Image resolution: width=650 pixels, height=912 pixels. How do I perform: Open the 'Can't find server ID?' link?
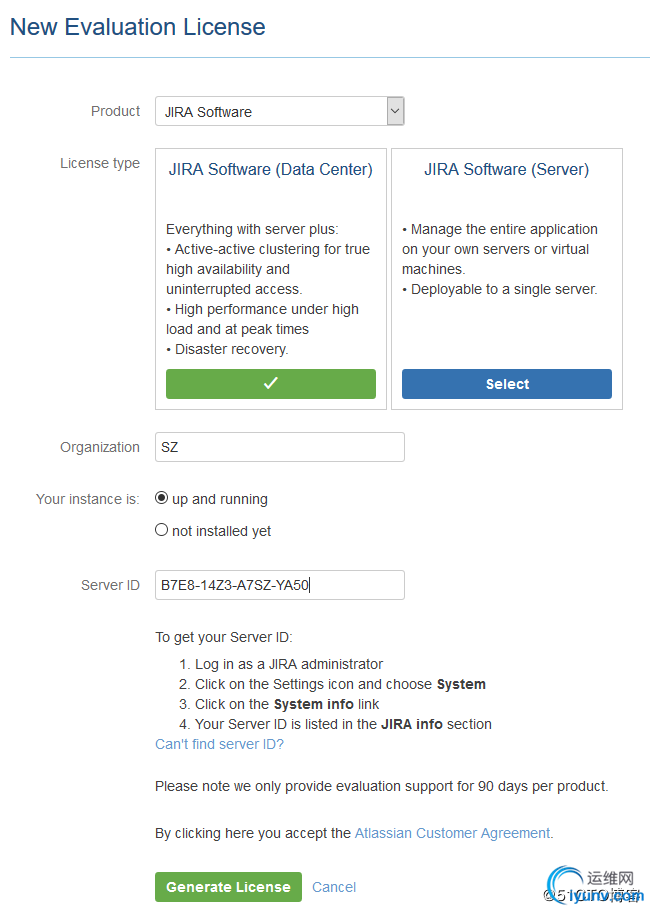pos(219,744)
